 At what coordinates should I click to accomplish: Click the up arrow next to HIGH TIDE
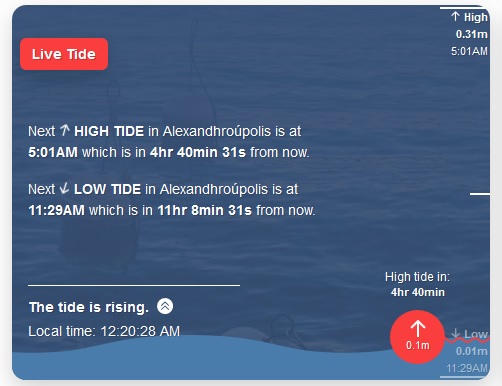pyautogui.click(x=65, y=130)
